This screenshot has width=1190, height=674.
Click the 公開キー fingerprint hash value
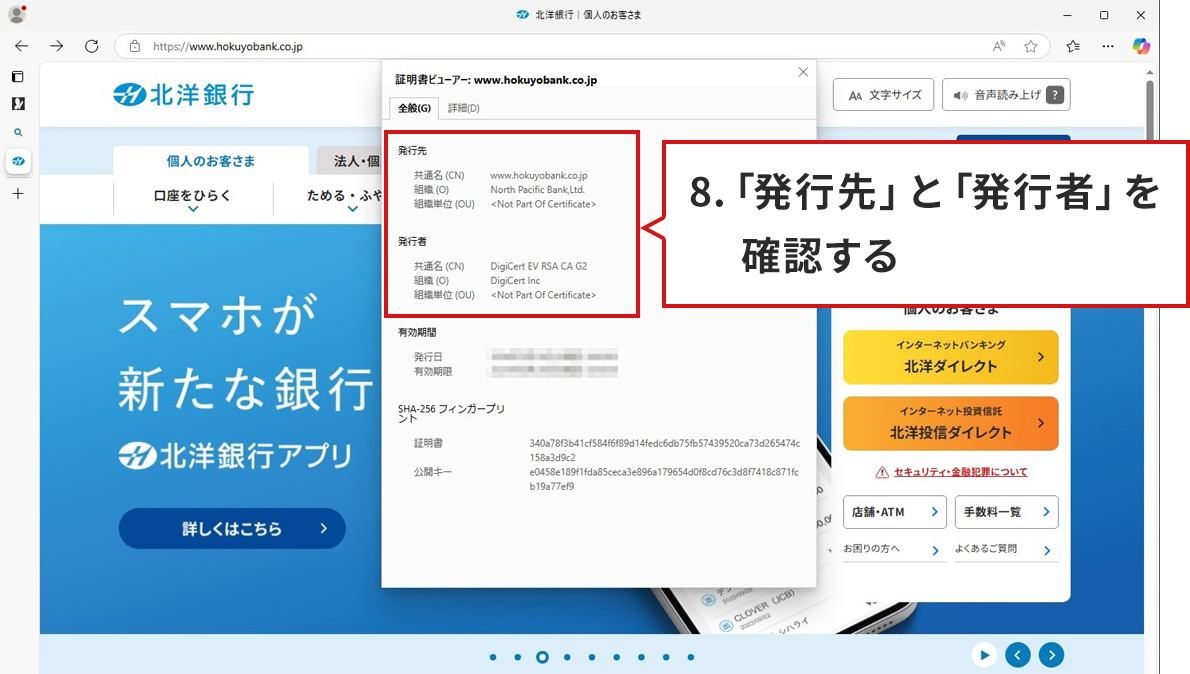pyautogui.click(x=664, y=479)
